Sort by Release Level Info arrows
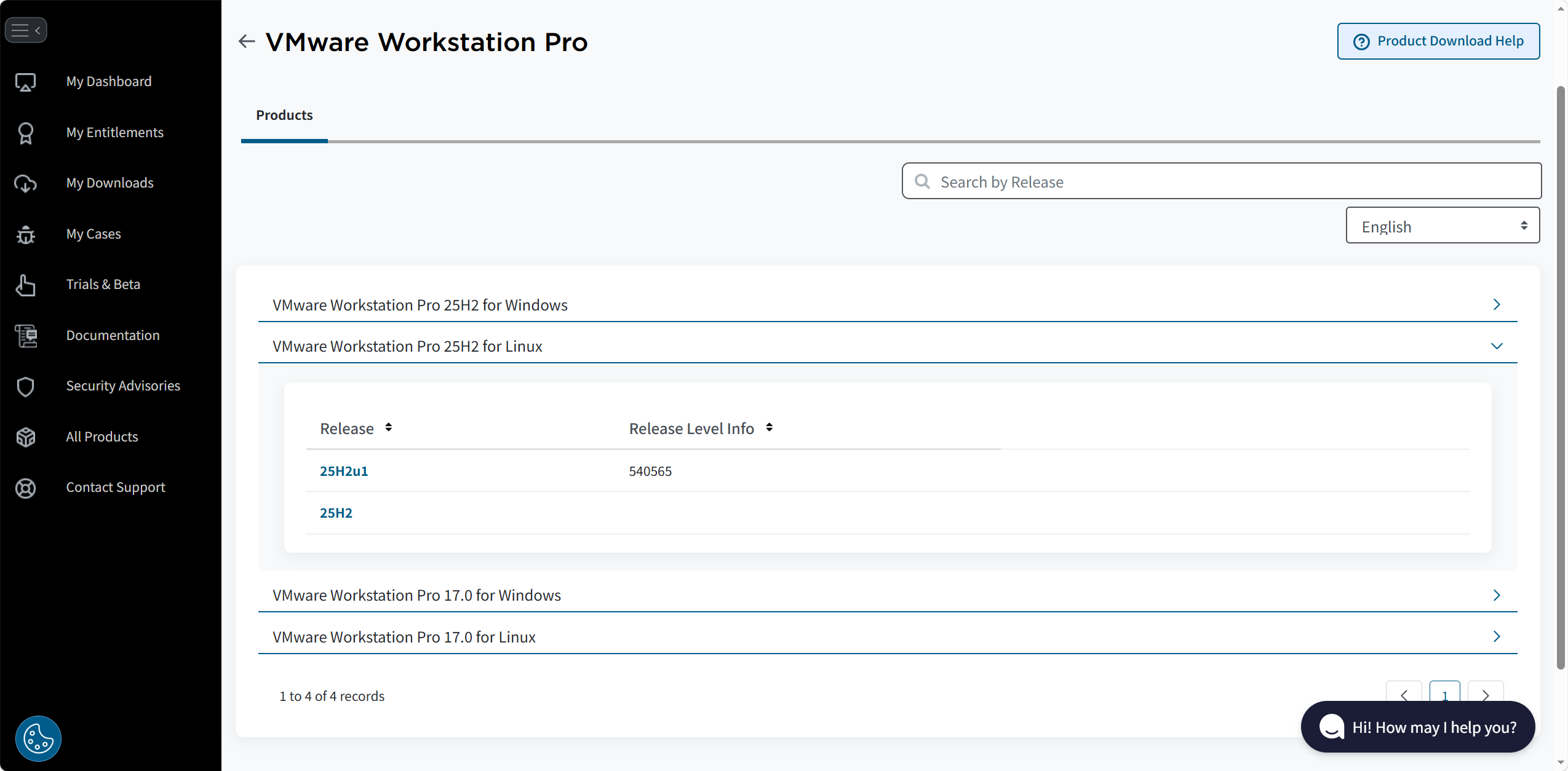1568x771 pixels. tap(769, 427)
